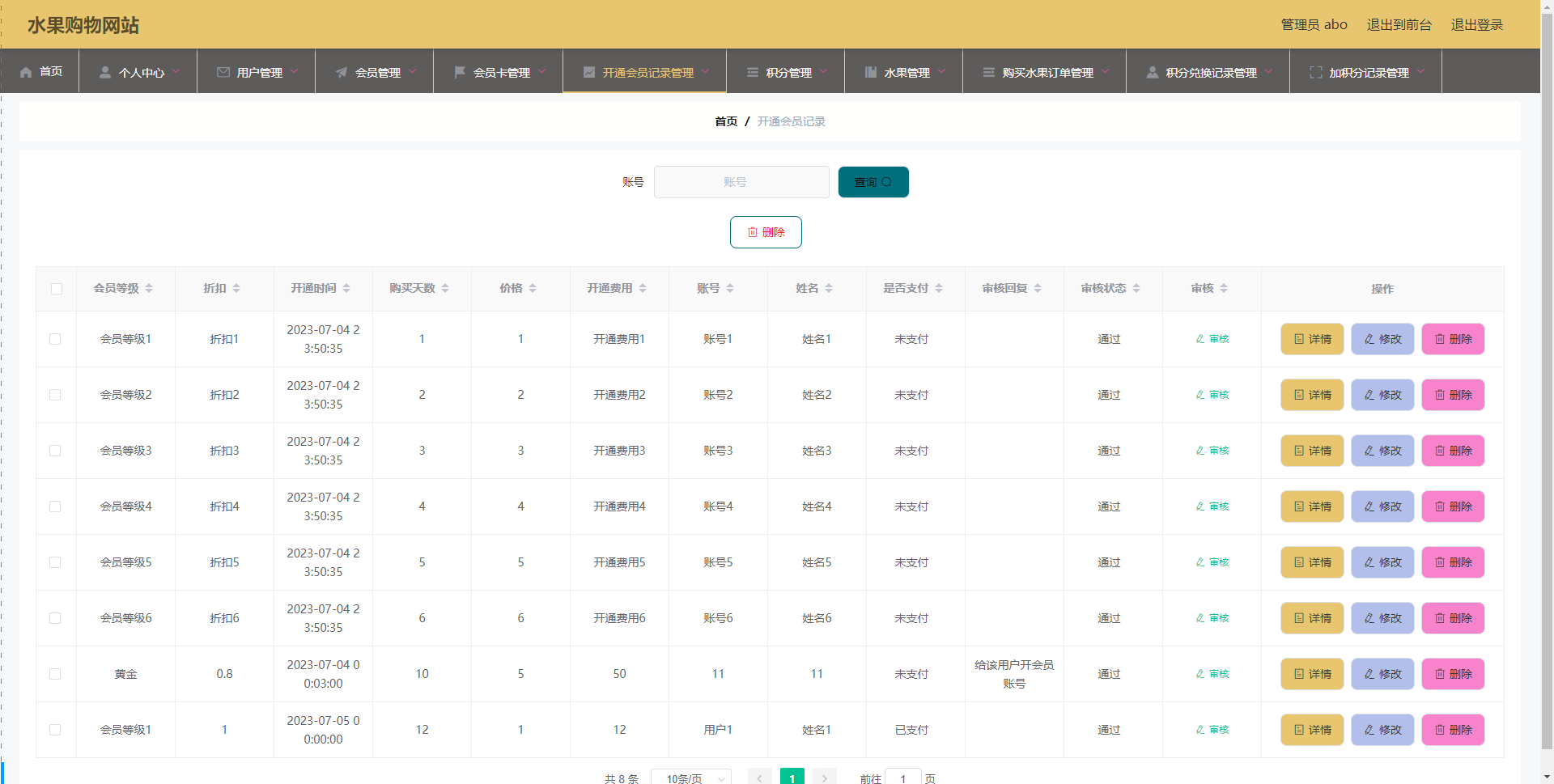The height and width of the screenshot is (784, 1554).
Task: Open the 积分兑换记录管理 menu
Action: pyautogui.click(x=1208, y=71)
